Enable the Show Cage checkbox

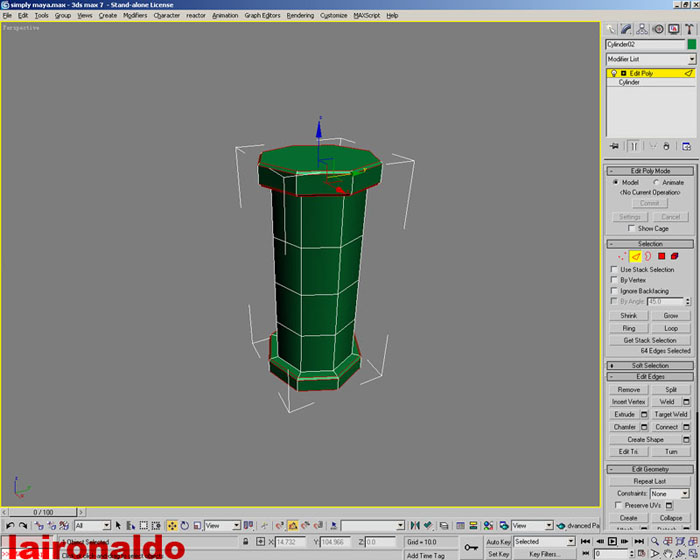click(630, 228)
